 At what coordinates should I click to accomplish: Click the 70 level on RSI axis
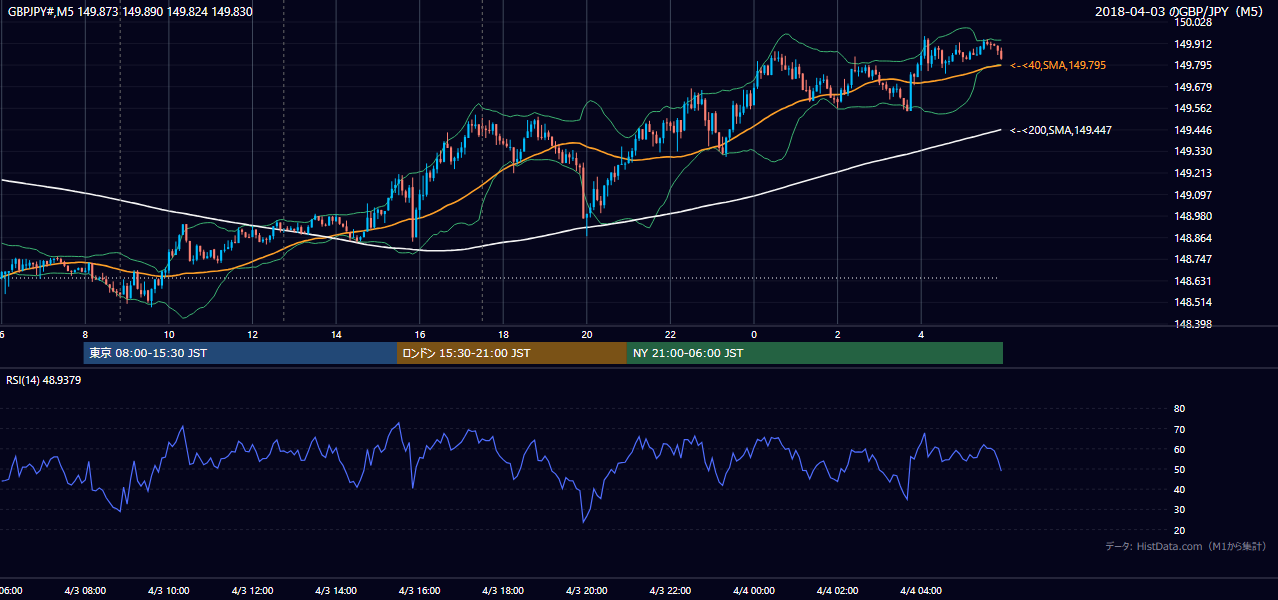click(x=1179, y=429)
